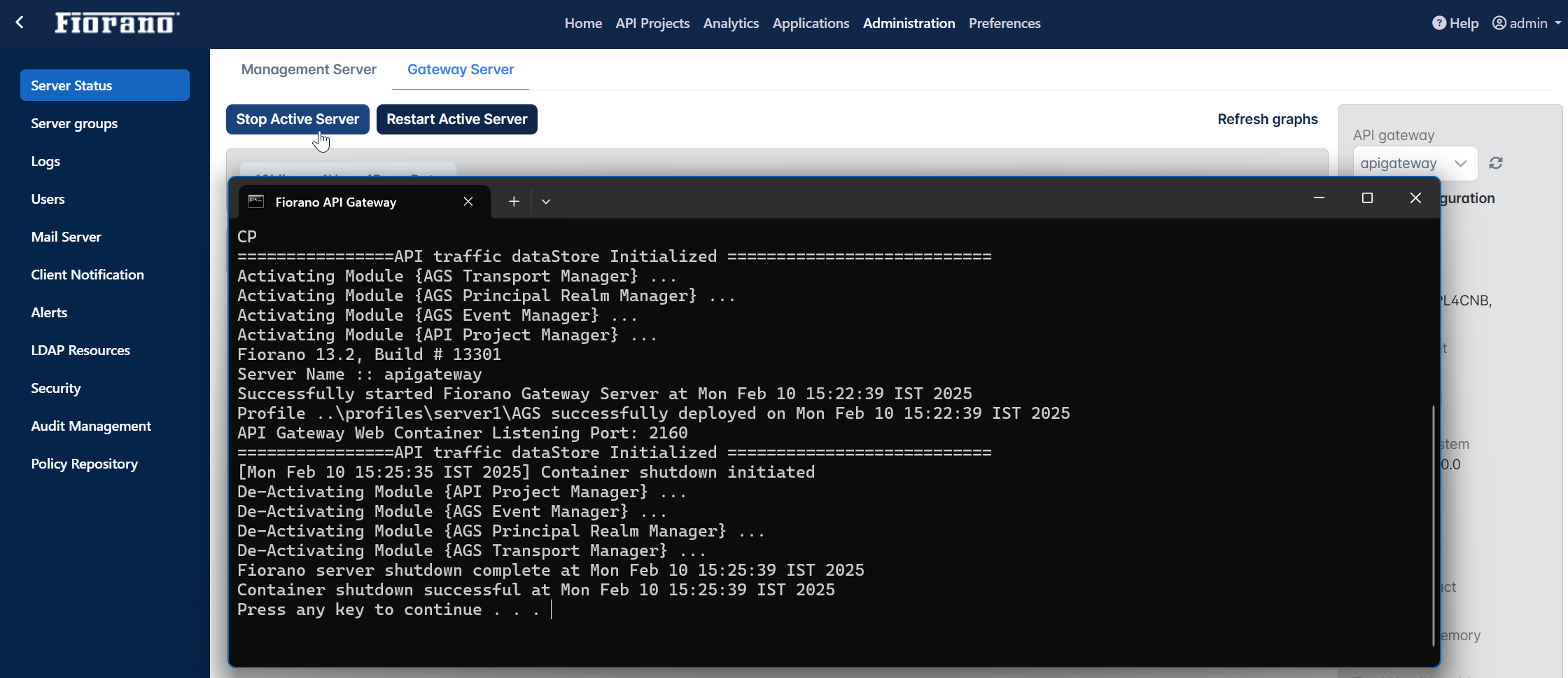Minimize the terminal window
The image size is (1568, 678).
point(1319,198)
